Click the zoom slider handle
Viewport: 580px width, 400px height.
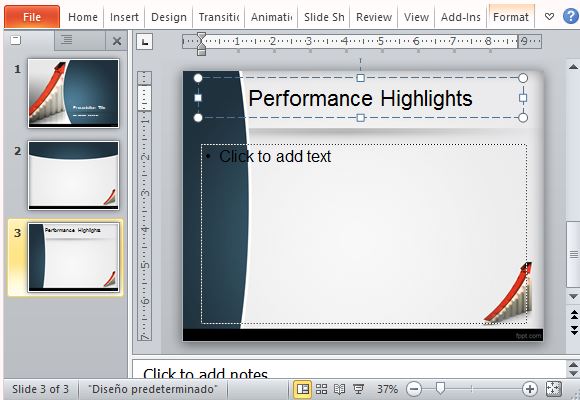coord(440,388)
